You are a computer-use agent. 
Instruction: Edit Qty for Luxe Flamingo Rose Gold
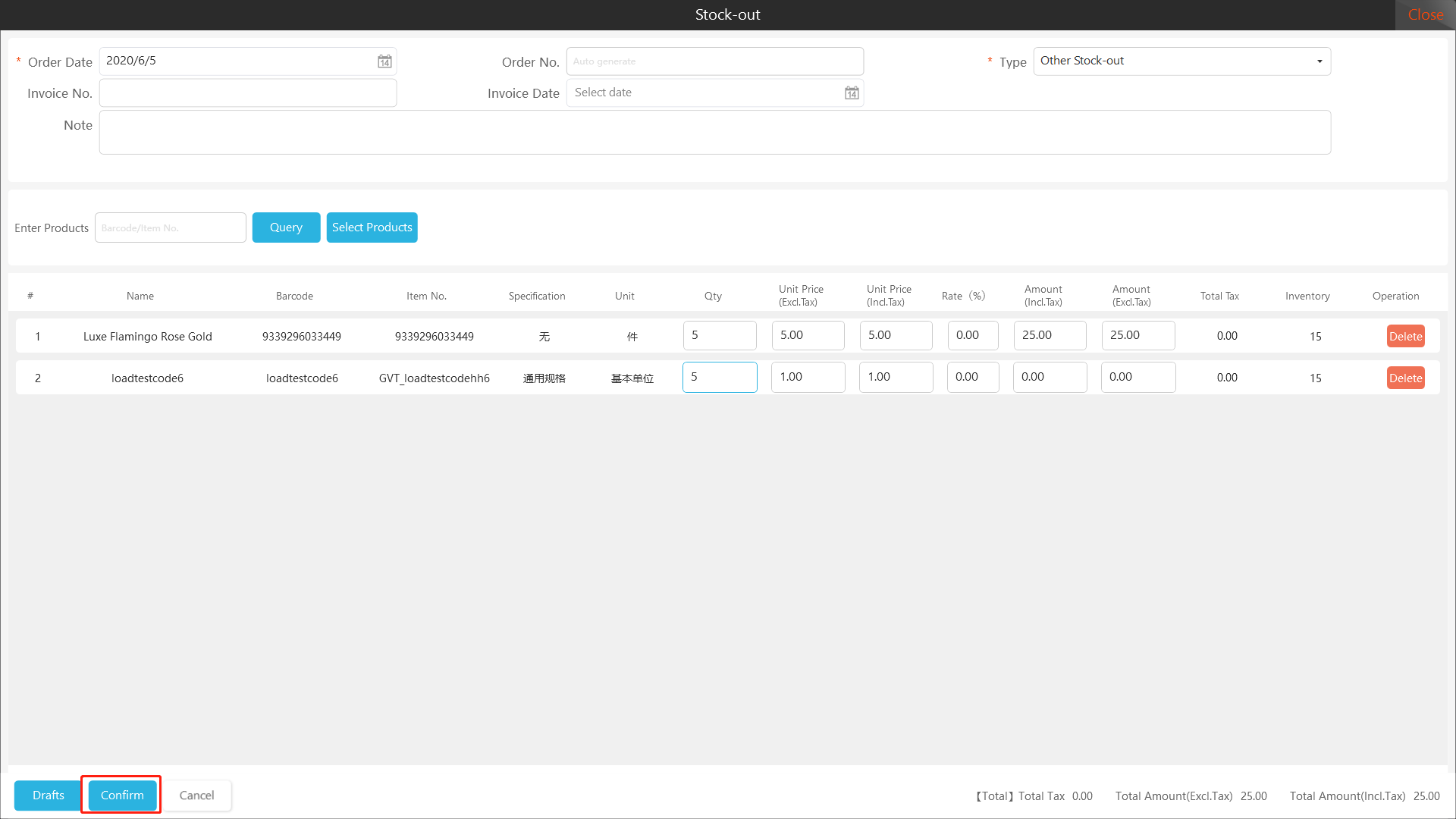(x=719, y=335)
